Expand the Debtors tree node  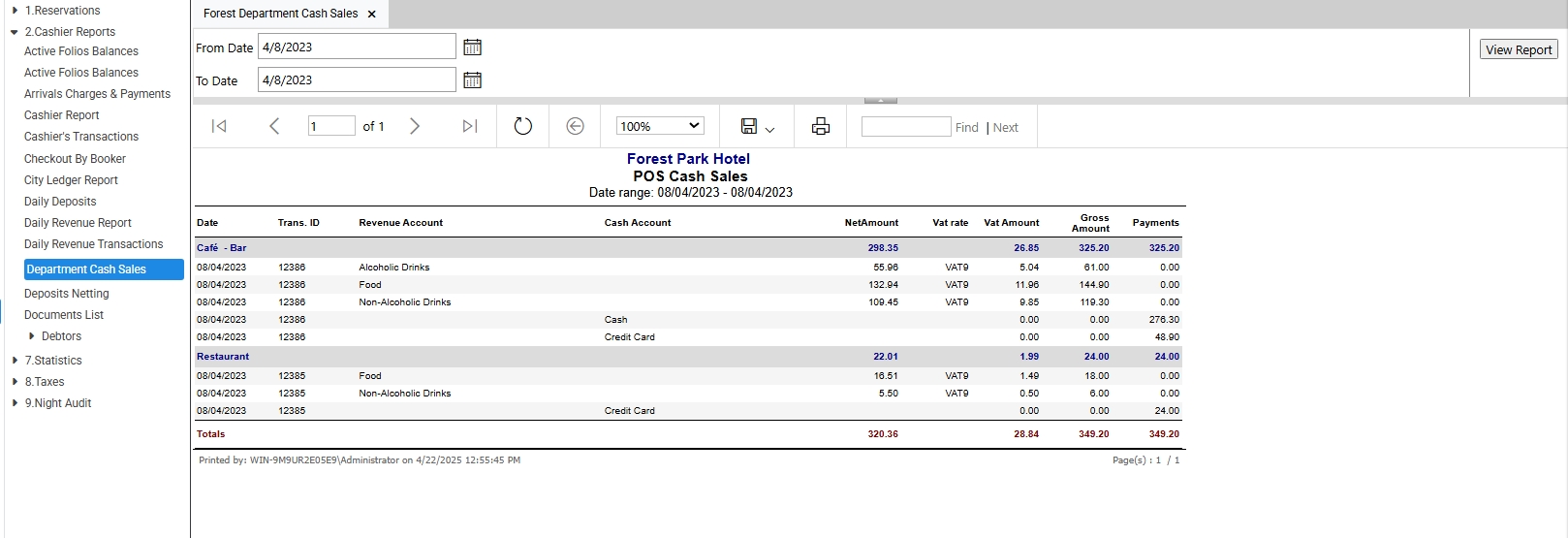coord(32,336)
